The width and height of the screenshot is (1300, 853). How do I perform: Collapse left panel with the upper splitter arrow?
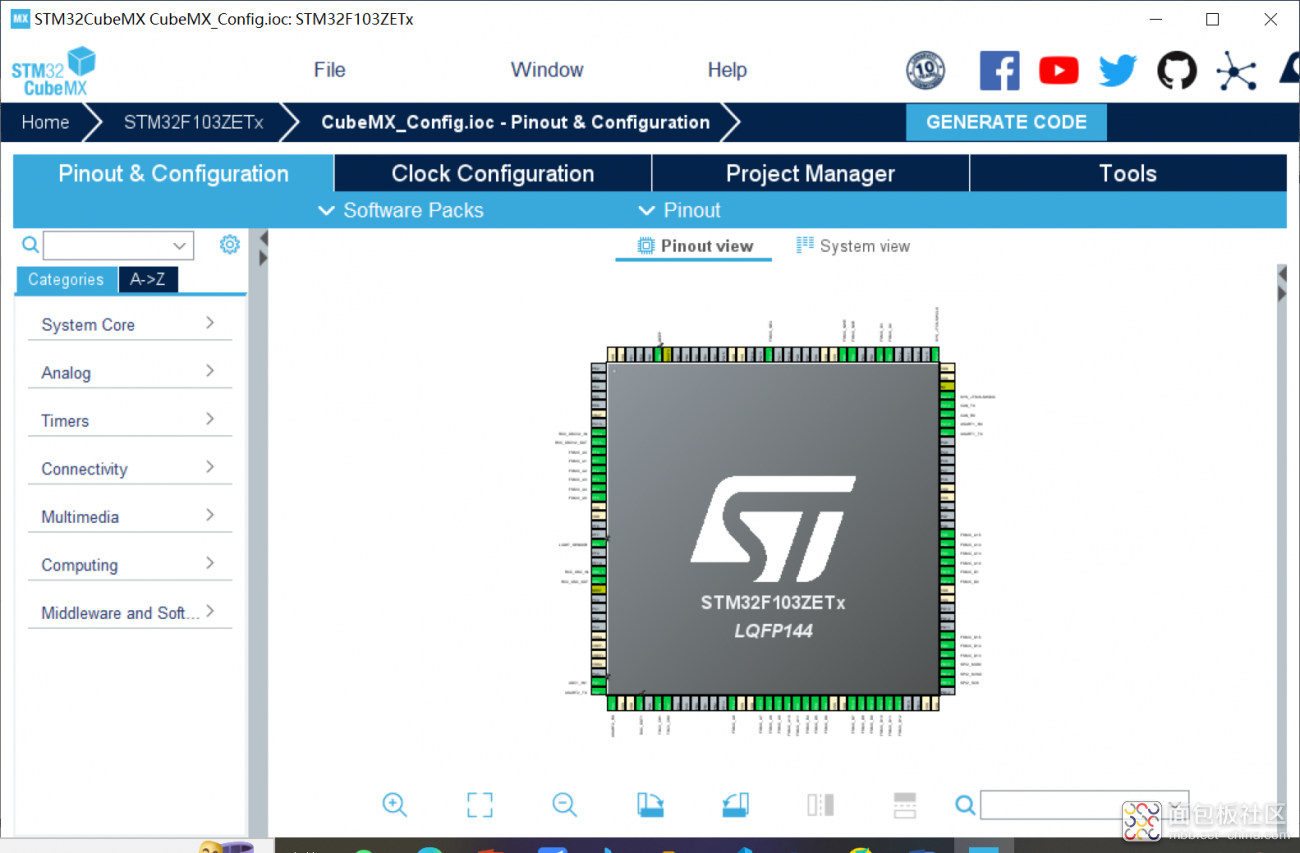pos(264,238)
